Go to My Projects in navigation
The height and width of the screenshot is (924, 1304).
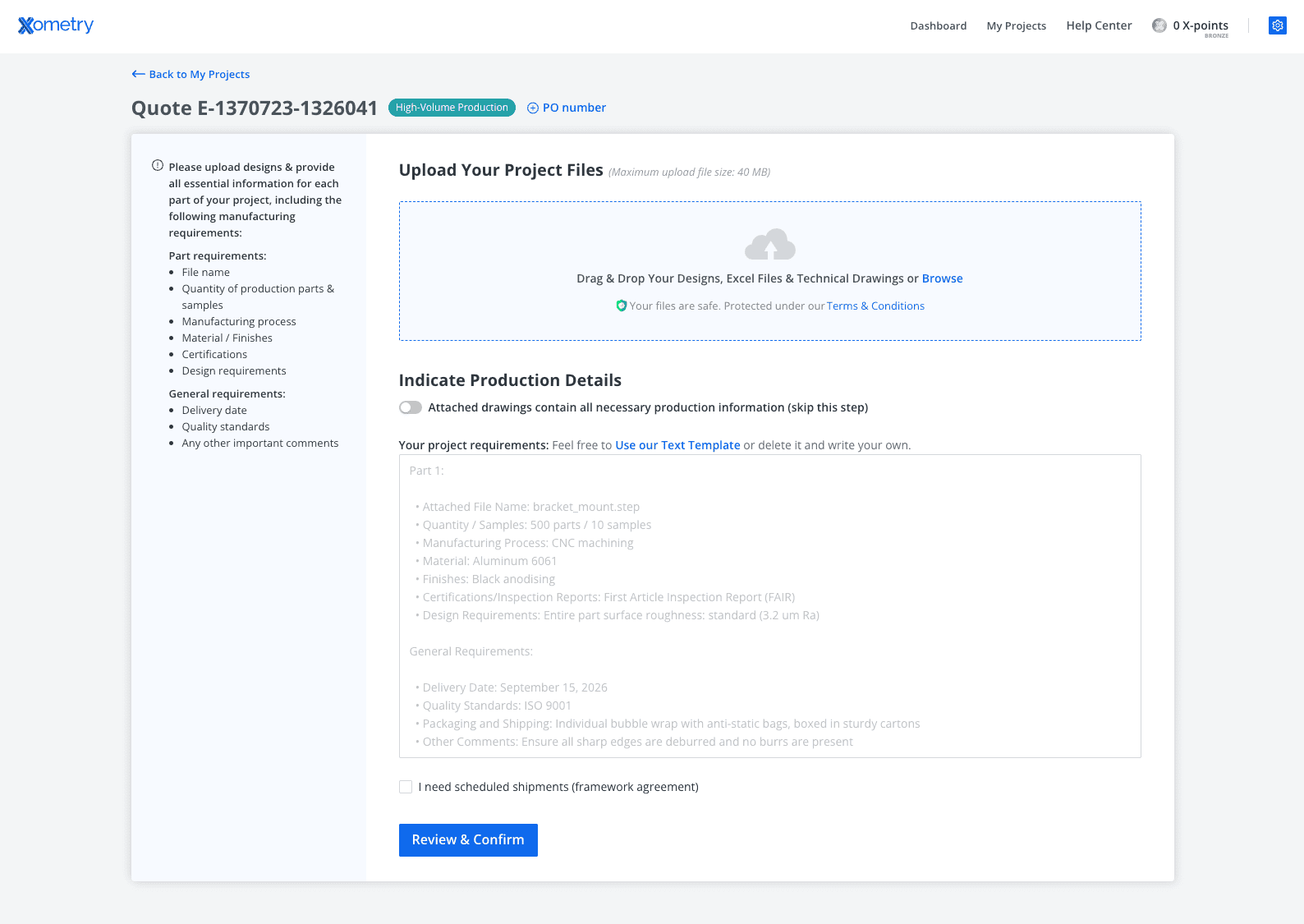click(1016, 26)
